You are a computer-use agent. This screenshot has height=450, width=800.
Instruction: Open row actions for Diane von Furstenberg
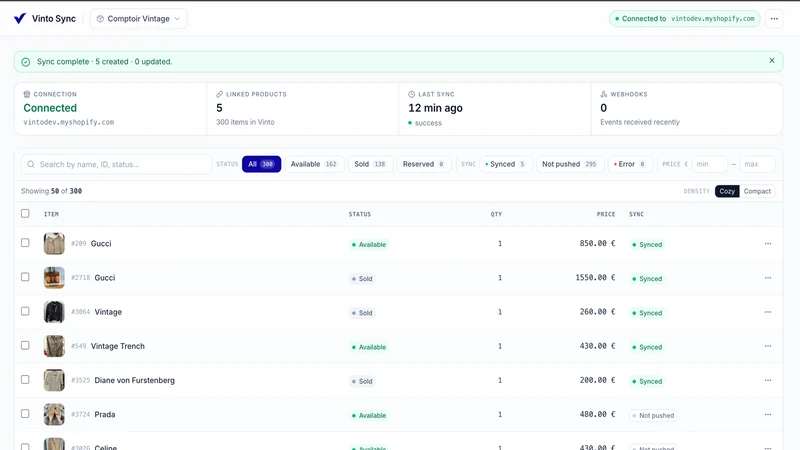tap(768, 380)
